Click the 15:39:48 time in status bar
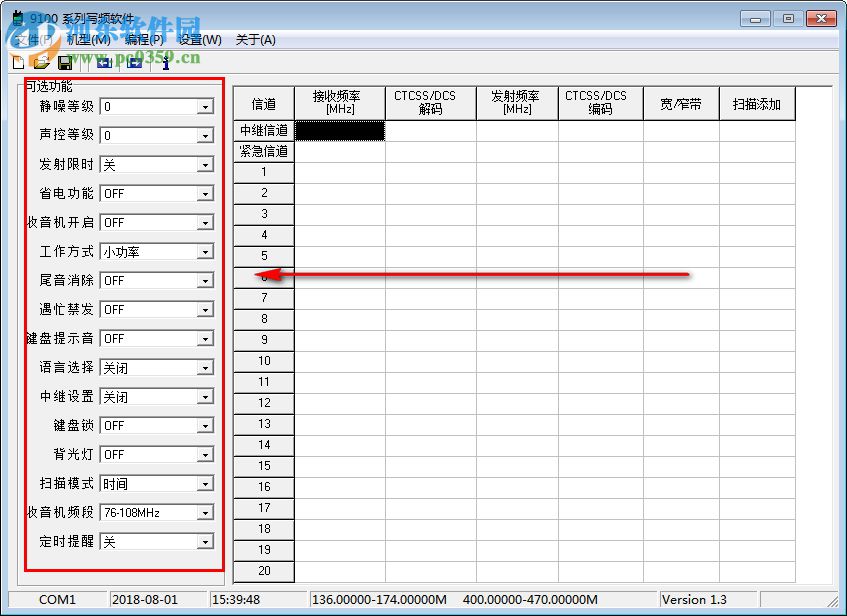The height and width of the screenshot is (616, 847). pos(236,600)
